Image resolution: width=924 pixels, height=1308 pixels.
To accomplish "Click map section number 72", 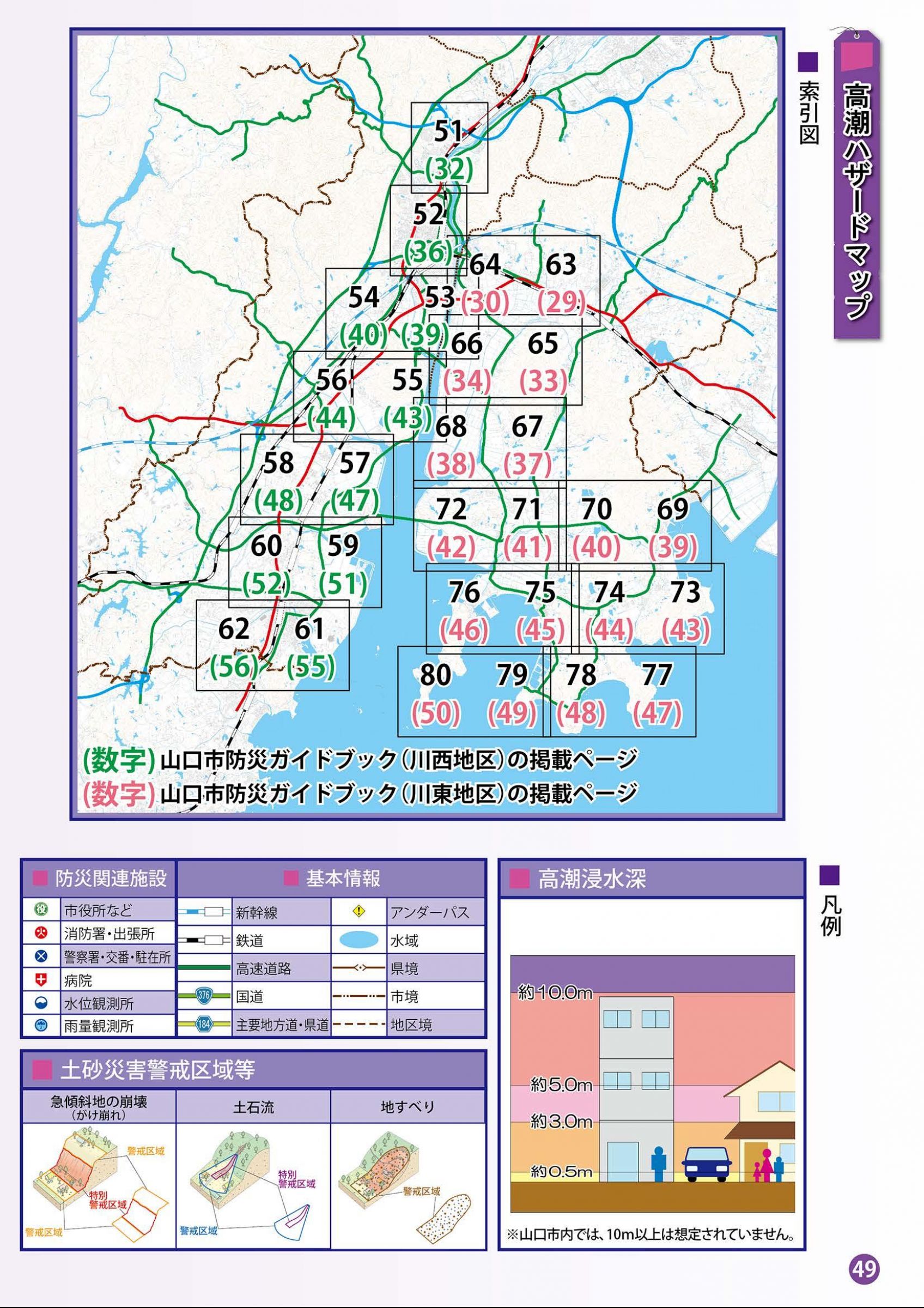I will click(x=451, y=508).
